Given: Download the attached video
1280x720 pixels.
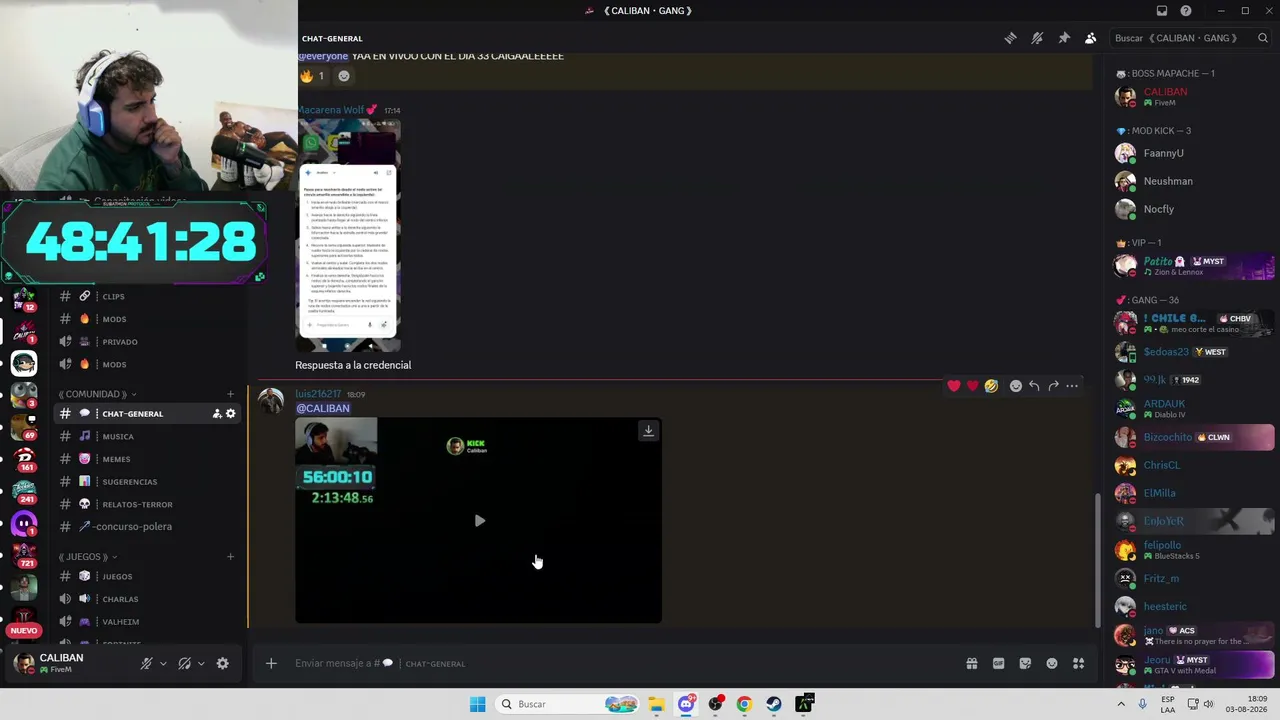Looking at the screenshot, I should [648, 431].
